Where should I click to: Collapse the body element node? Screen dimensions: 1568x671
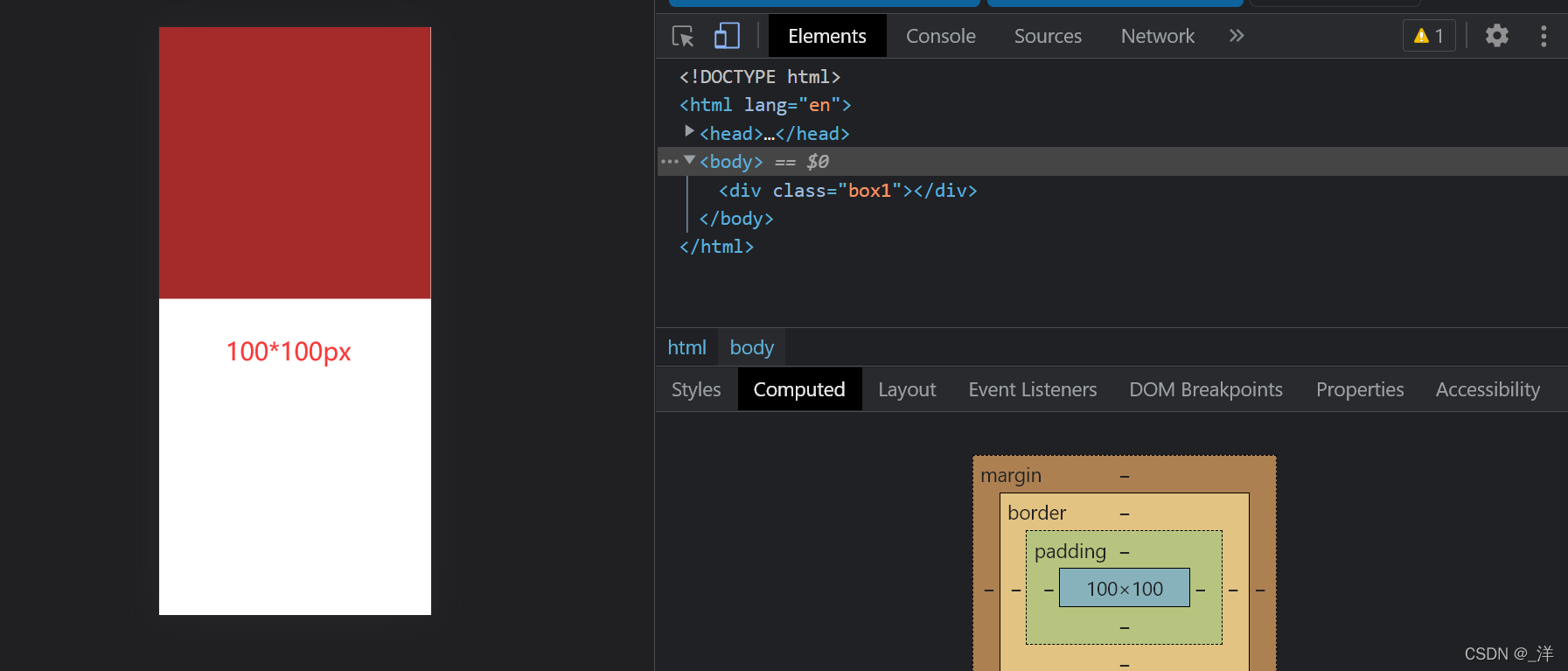coord(689,160)
